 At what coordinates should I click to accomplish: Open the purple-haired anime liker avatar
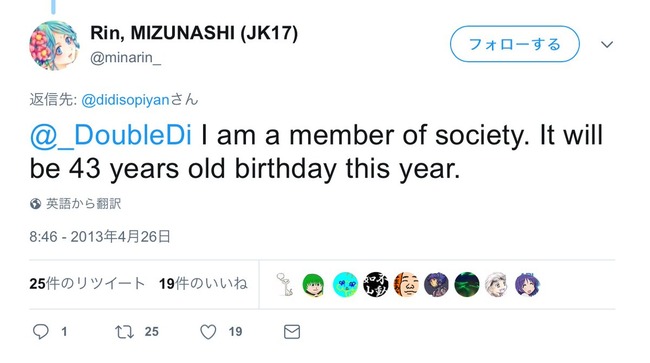[527, 285]
